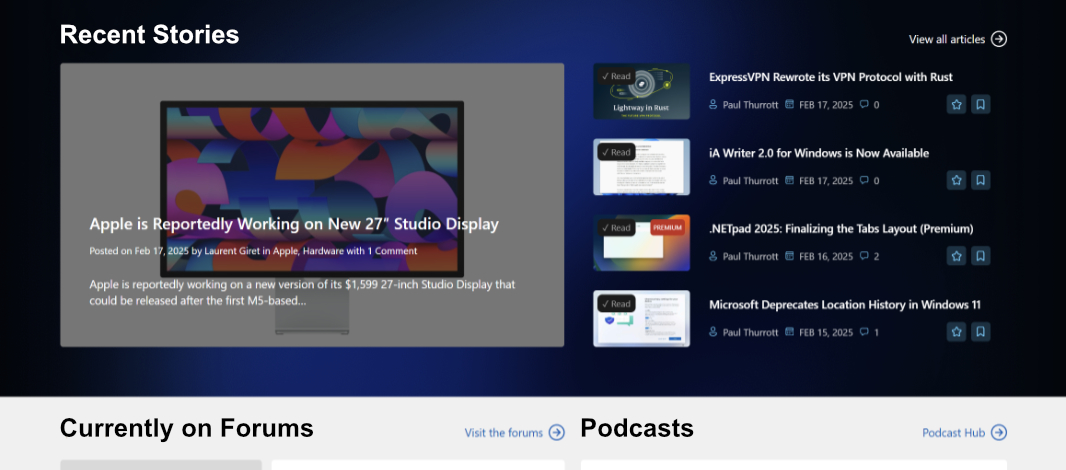The height and width of the screenshot is (470, 1066).
Task: Click ExpressVPN Rewrote its VPN Protocol title
Action: (831, 77)
